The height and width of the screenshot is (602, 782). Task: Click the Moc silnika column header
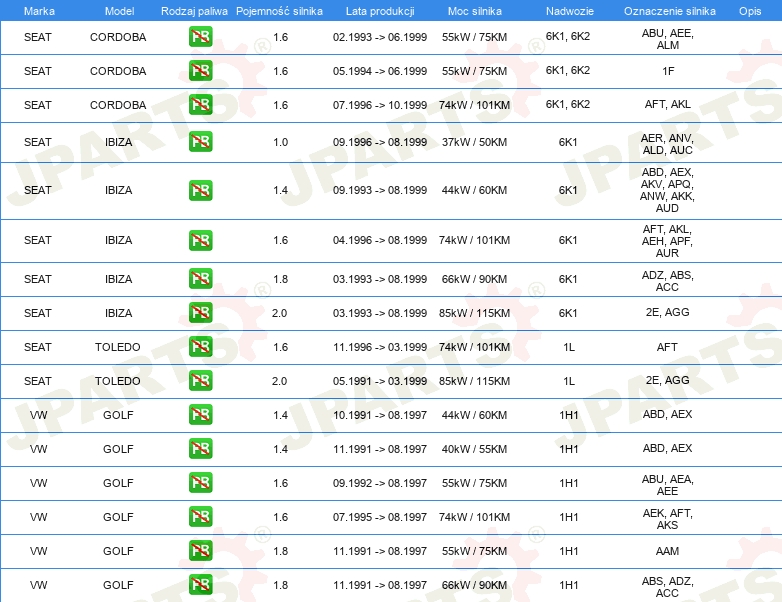(x=474, y=11)
